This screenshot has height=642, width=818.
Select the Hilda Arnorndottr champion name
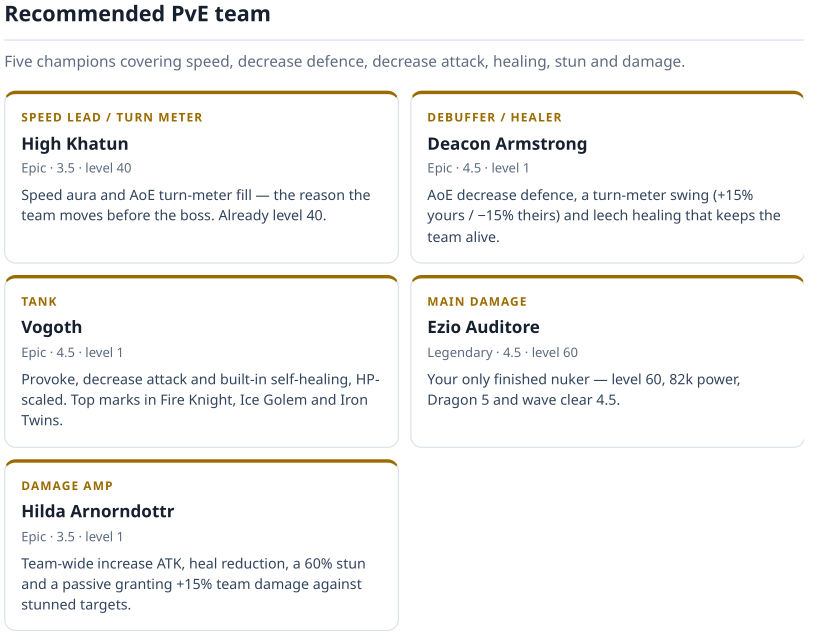98,511
